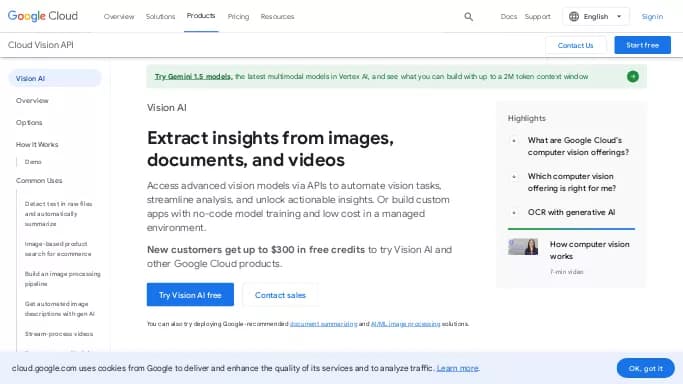683x384 pixels.
Task: Click the 'Highlights' panel heading
Action: click(527, 118)
